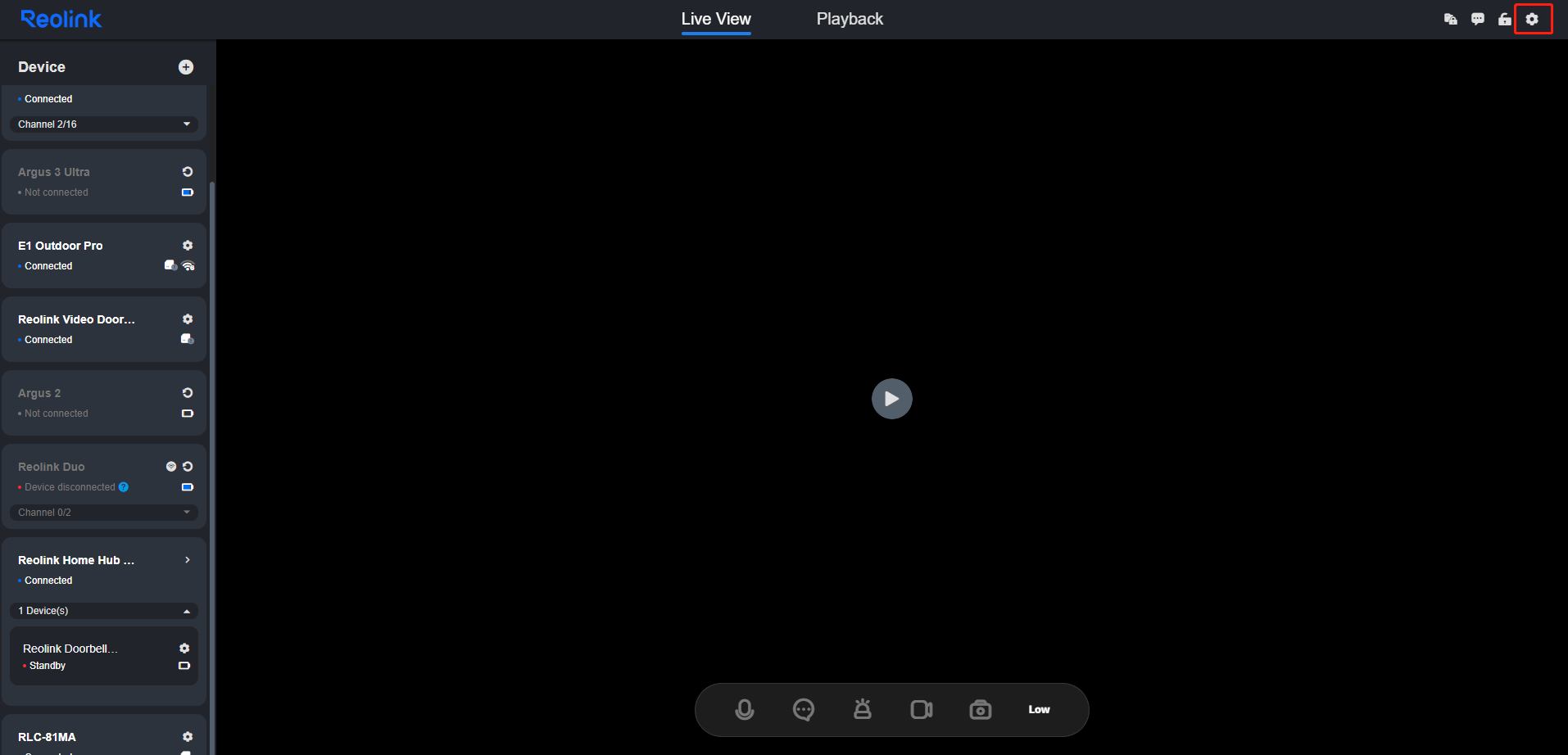Click Device disconnected status text
The width and height of the screenshot is (1568, 755).
coord(70,487)
